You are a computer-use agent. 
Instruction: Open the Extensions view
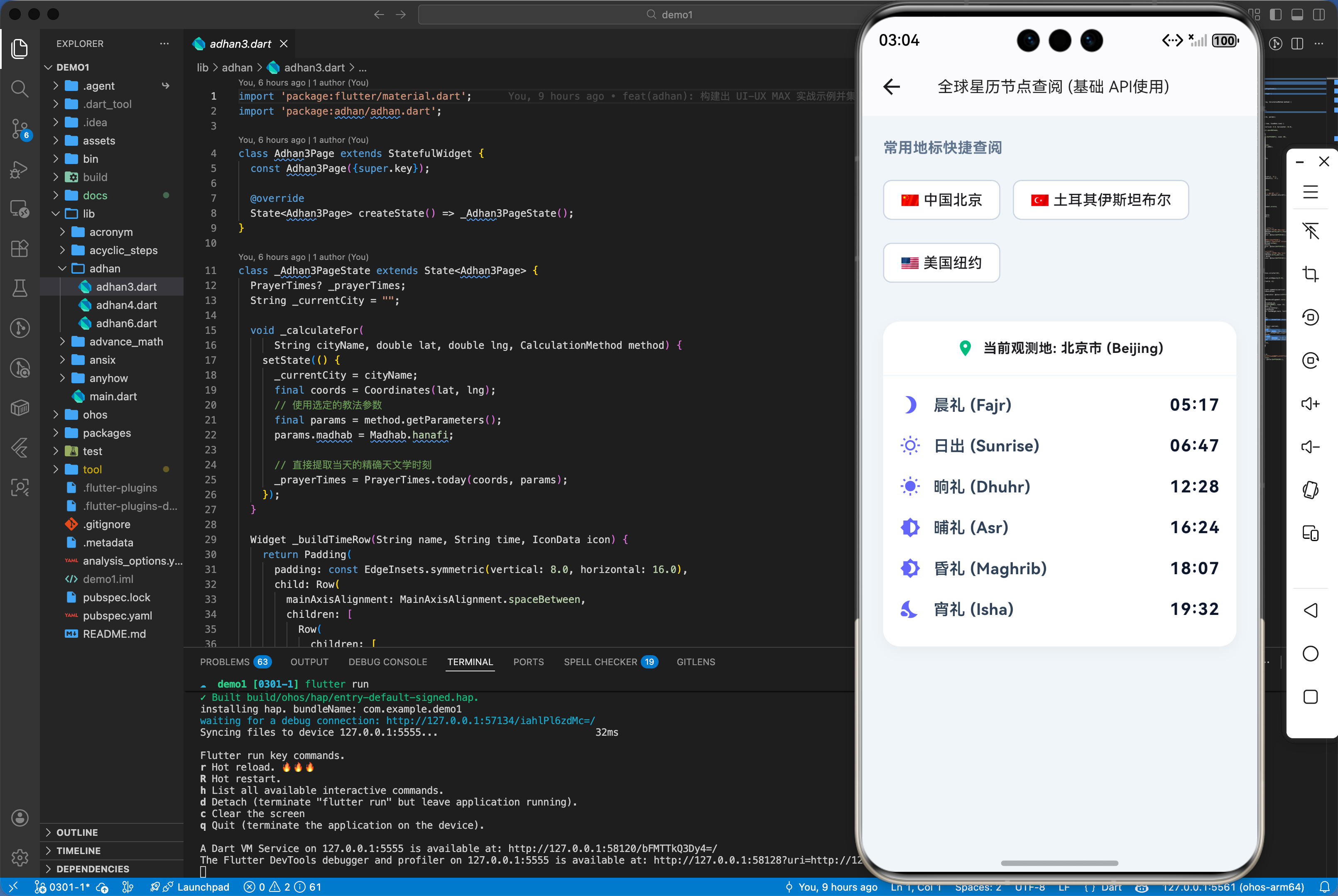pyautogui.click(x=20, y=249)
